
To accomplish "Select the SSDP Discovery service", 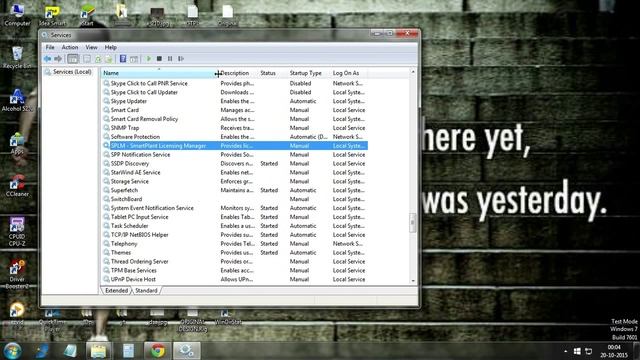I will pyautogui.click(x=235, y=164).
